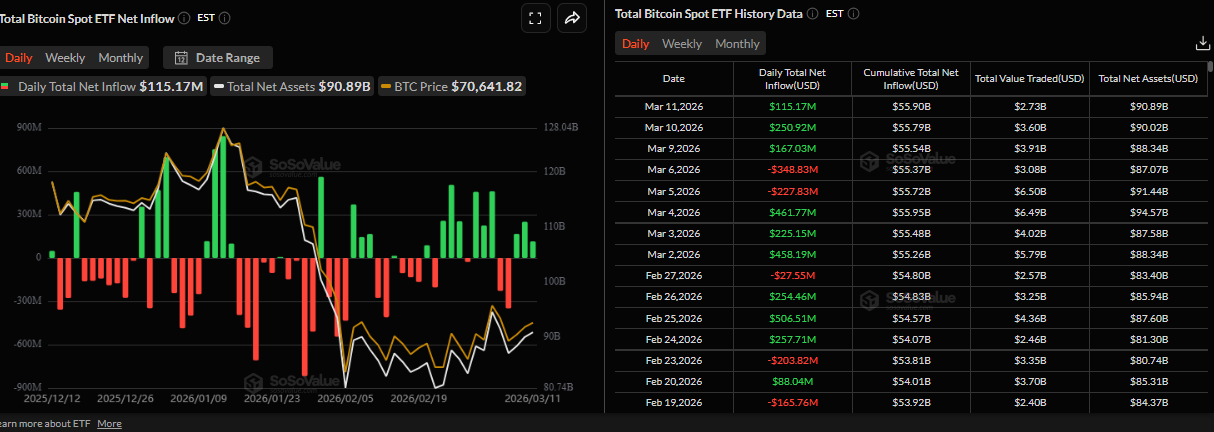This screenshot has height=432, width=1214.
Task: Click the Daily Total Net Inflow(USD) column header
Action: [x=792, y=78]
